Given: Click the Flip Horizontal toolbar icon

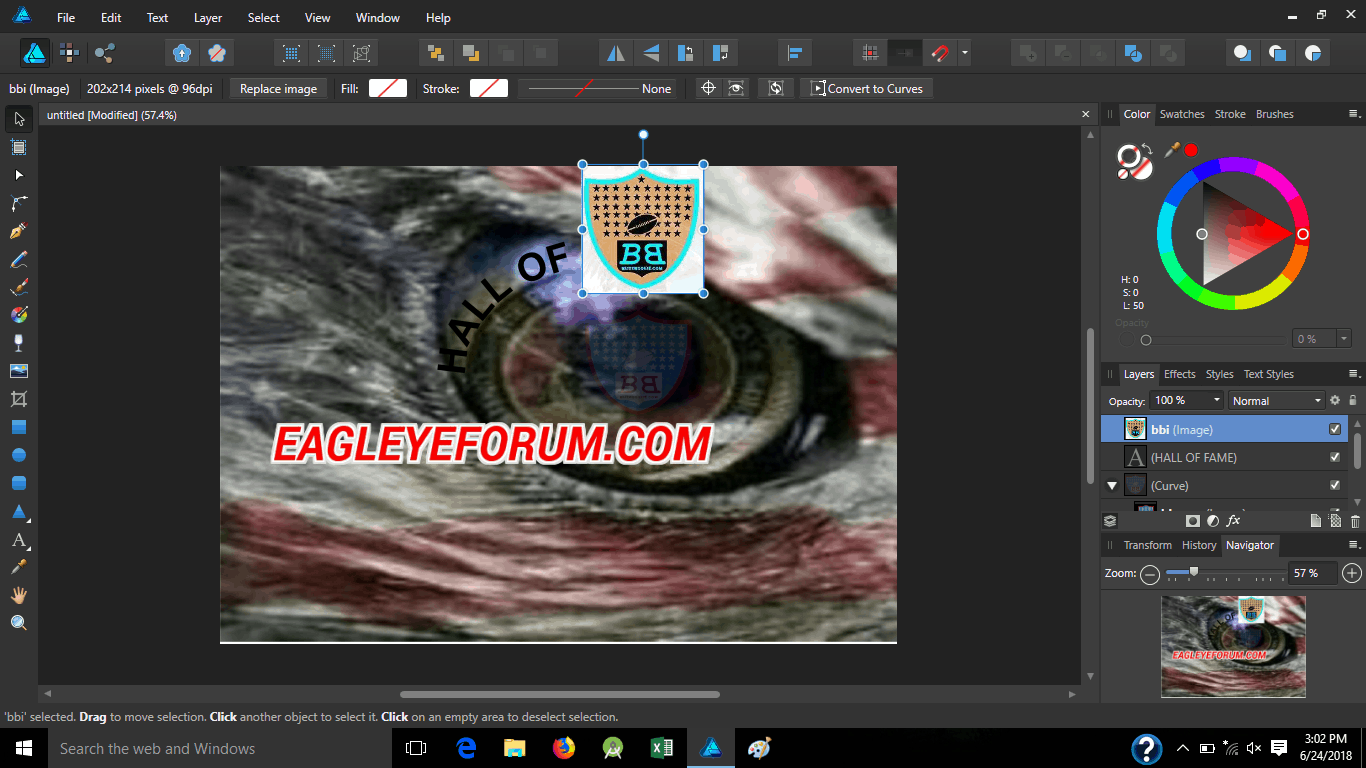Looking at the screenshot, I should coord(616,53).
